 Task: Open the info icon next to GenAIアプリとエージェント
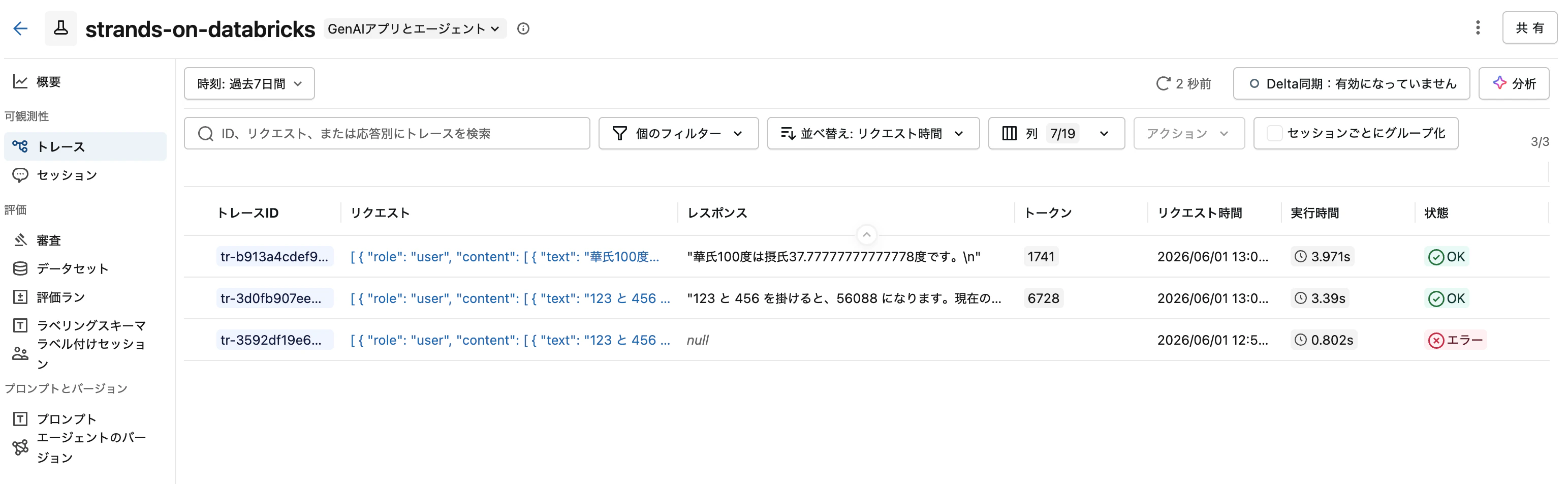pyautogui.click(x=523, y=28)
